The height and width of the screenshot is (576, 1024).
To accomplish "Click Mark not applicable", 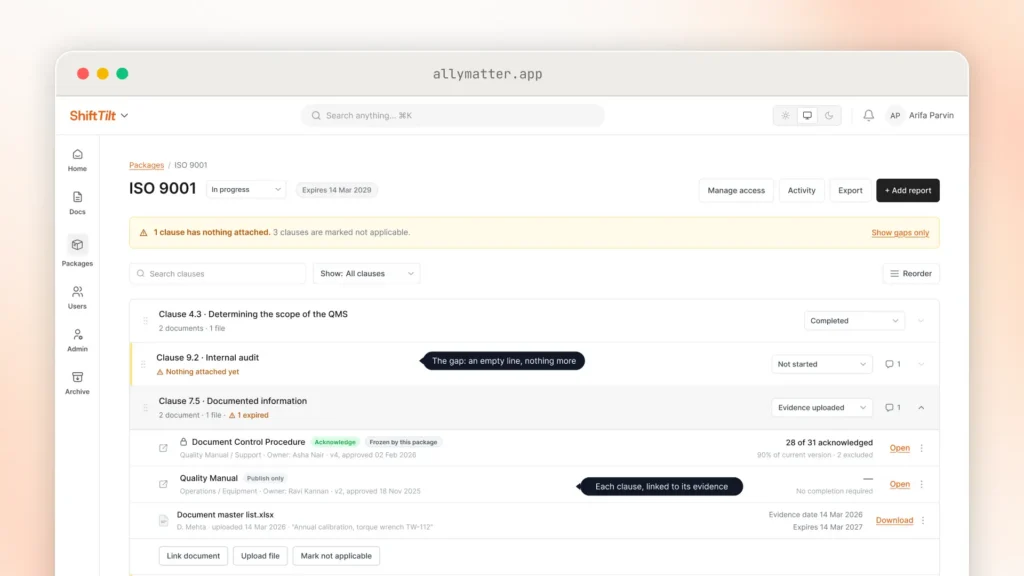I will point(336,556).
